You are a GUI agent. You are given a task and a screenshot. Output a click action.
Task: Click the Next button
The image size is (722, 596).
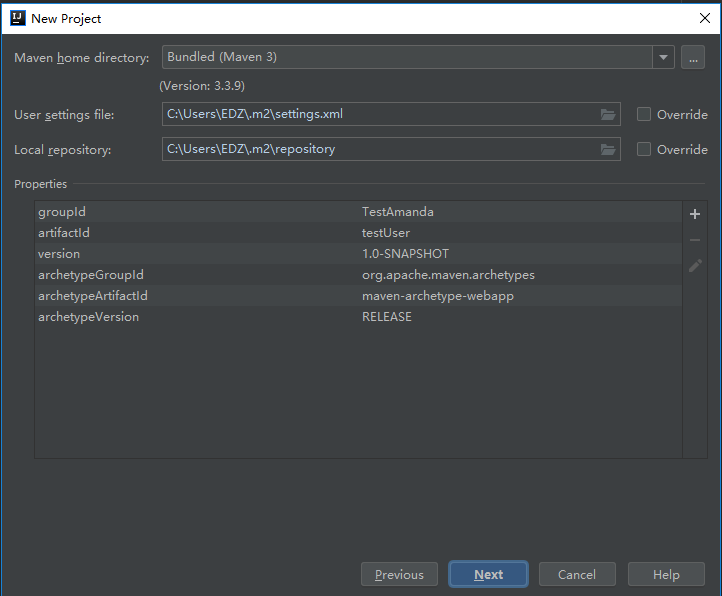[488, 574]
